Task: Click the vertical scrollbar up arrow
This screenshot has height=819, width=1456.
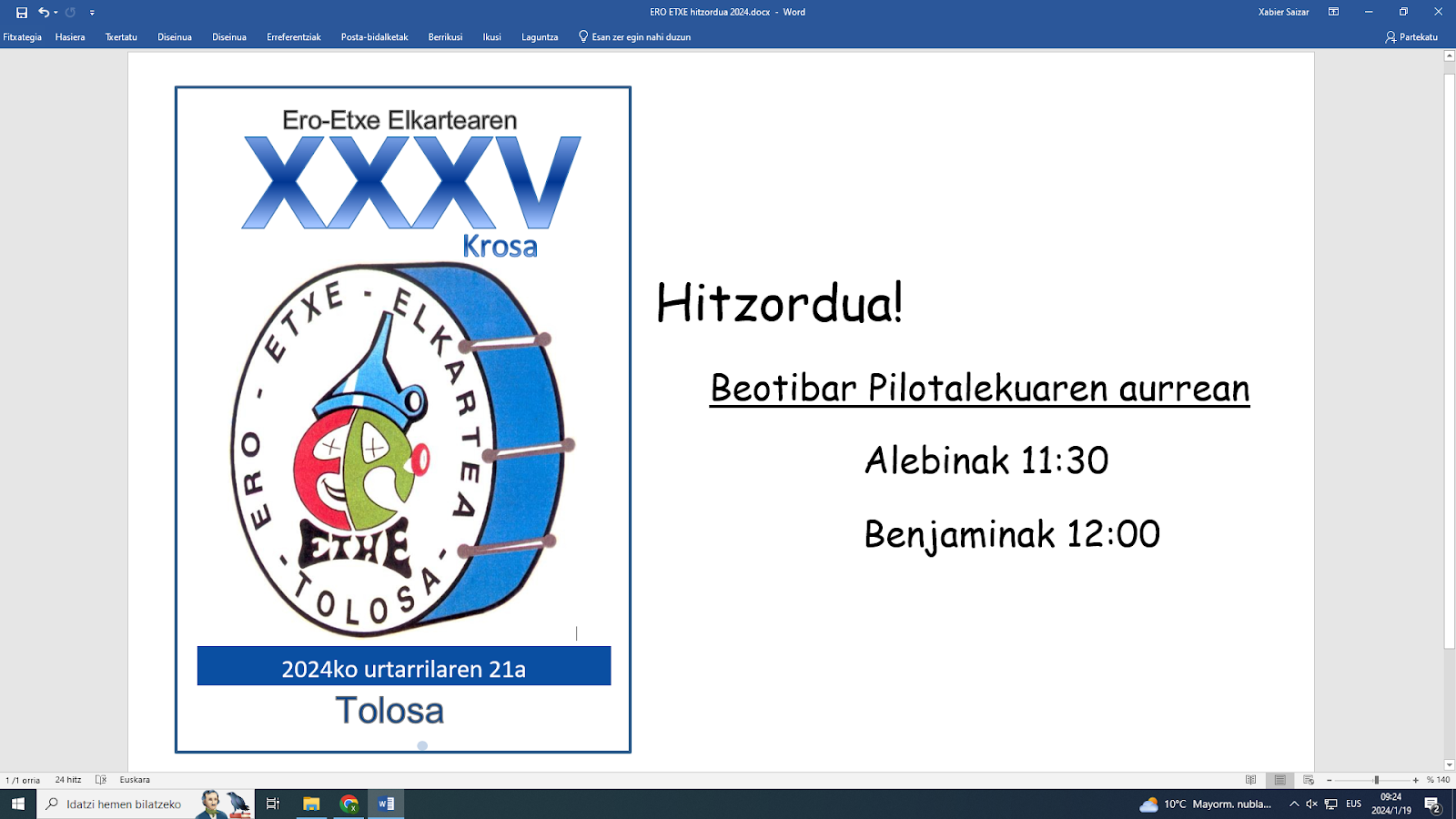Action: click(1450, 56)
